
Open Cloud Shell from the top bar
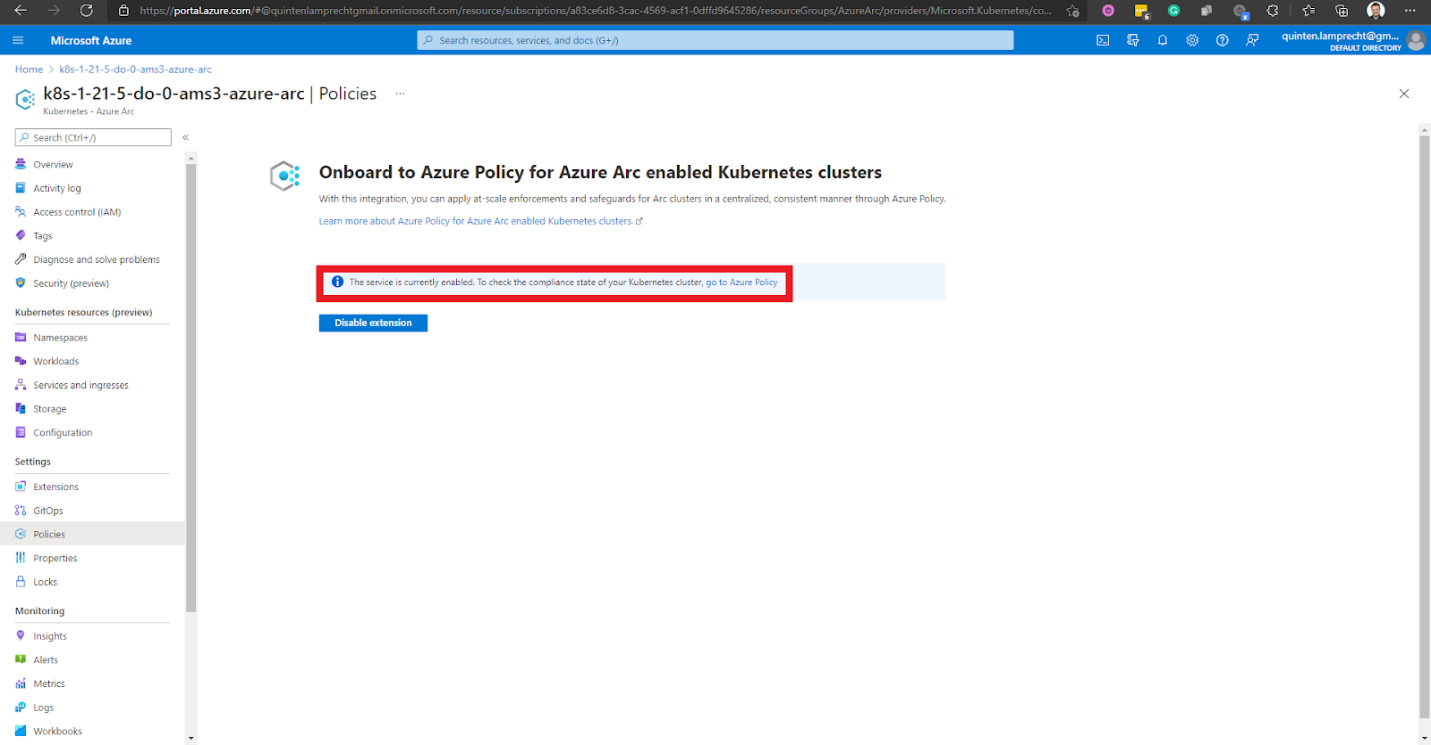pos(1103,40)
